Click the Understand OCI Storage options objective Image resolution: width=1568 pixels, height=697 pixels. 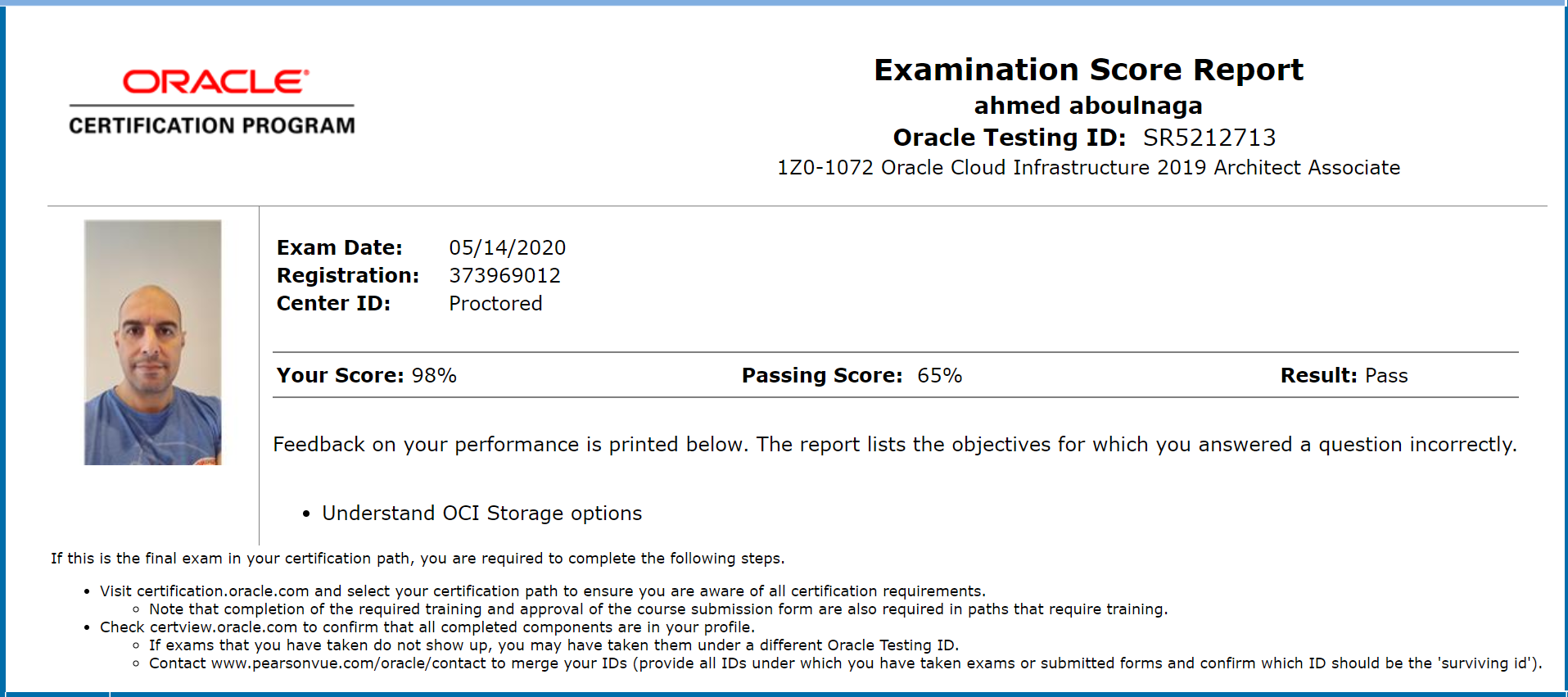481,513
